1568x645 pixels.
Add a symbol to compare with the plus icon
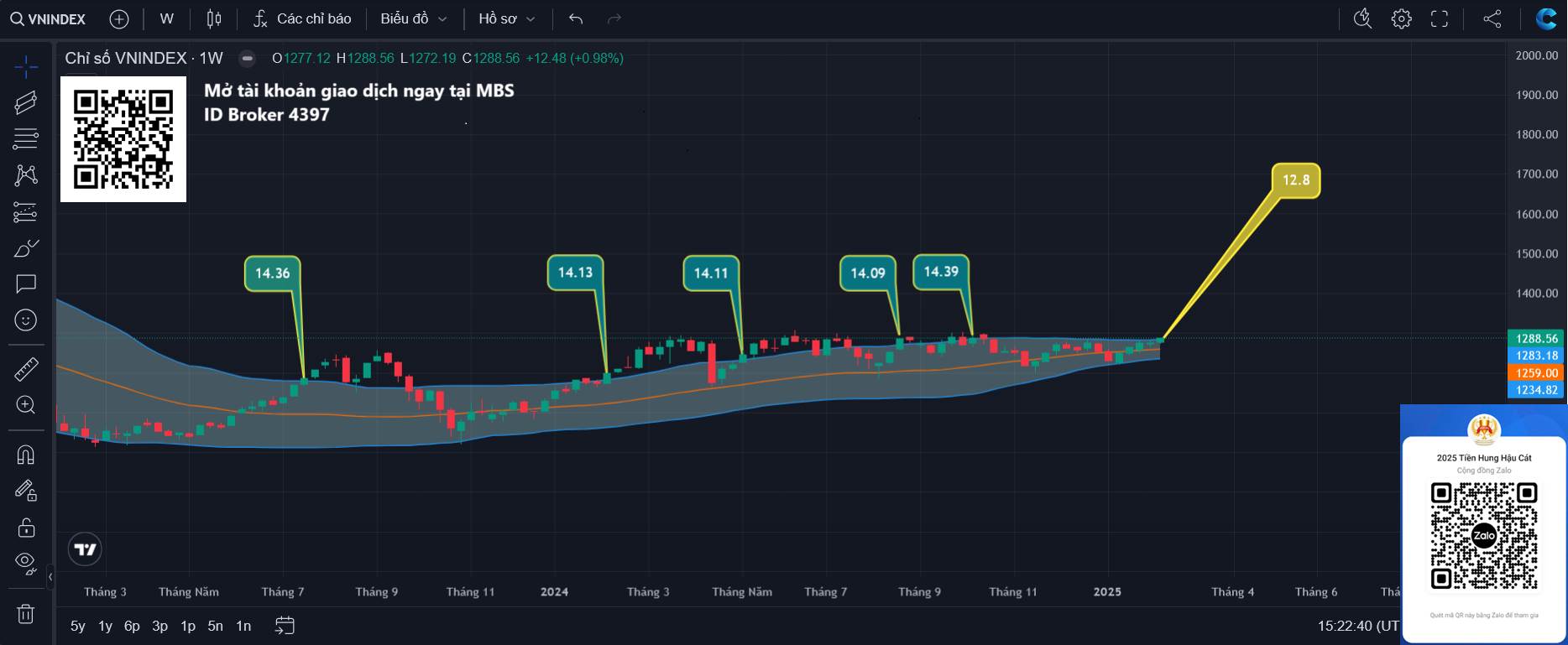pyautogui.click(x=119, y=18)
